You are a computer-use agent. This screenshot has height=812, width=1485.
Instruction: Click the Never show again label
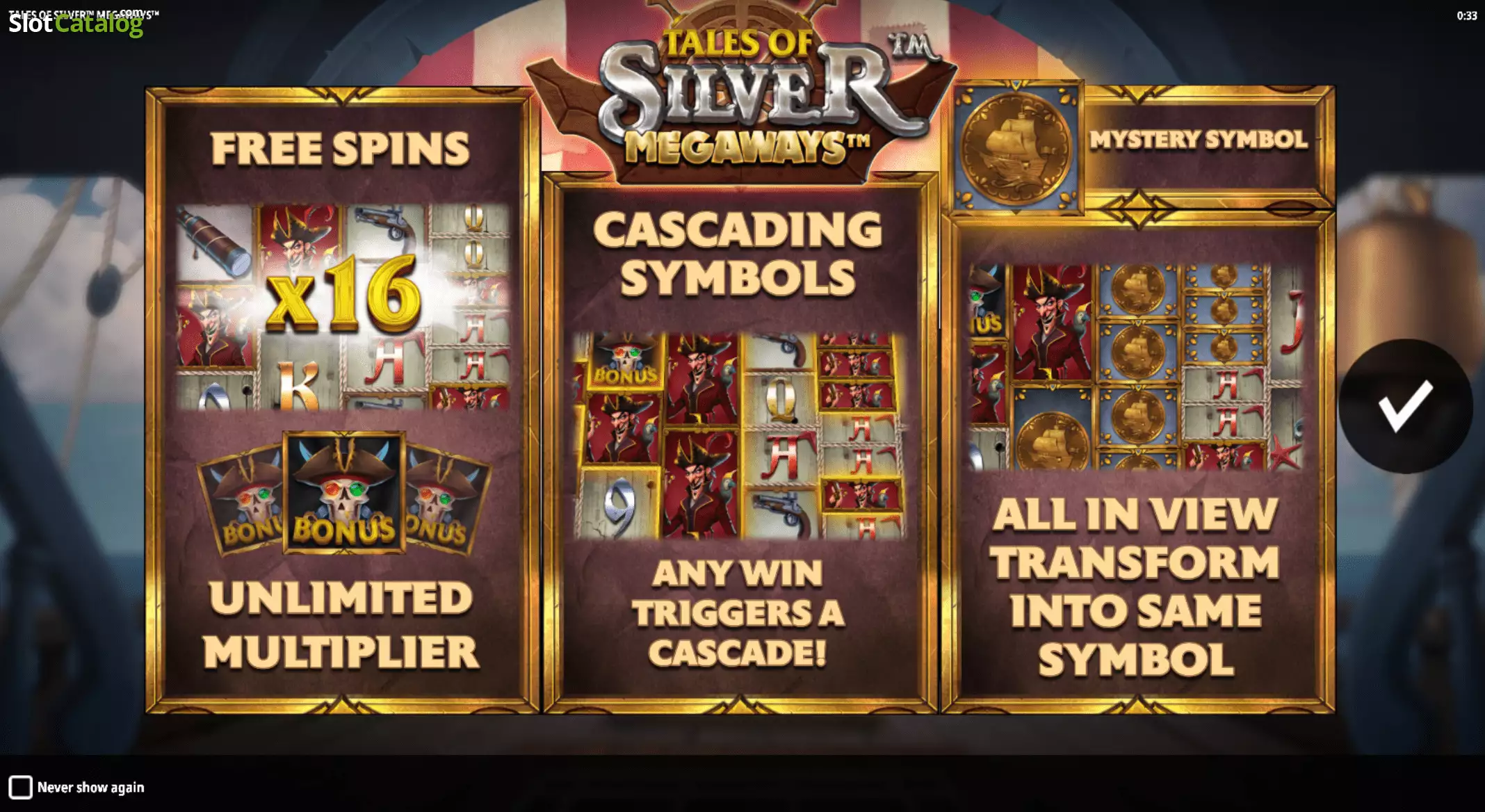pyautogui.click(x=90, y=787)
